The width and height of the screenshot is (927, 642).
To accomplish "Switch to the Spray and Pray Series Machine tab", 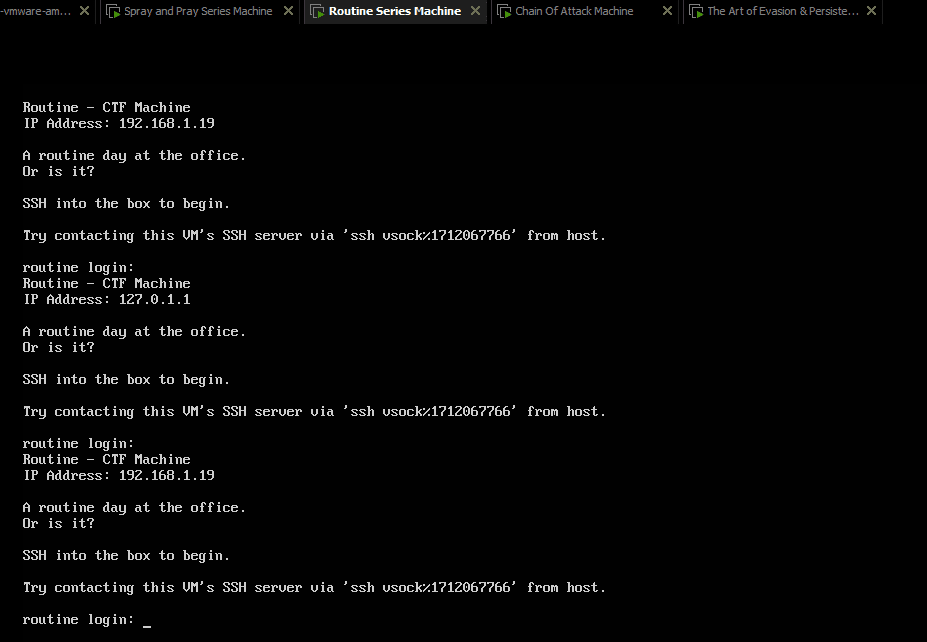I will pyautogui.click(x=198, y=11).
